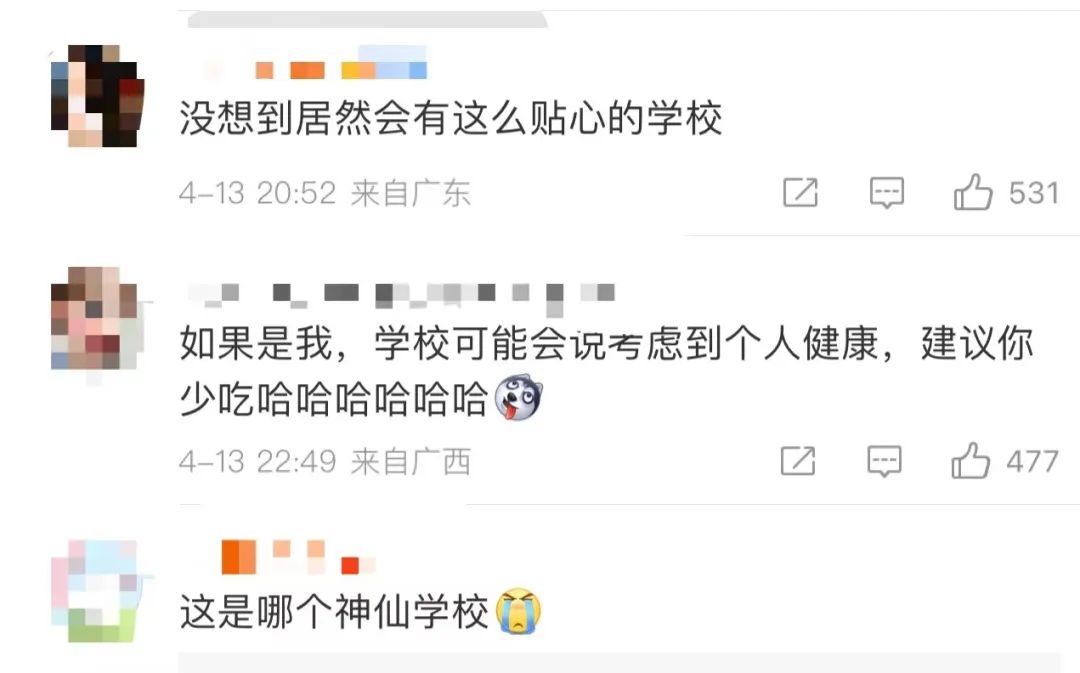The width and height of the screenshot is (1080, 673).
Task: Tap the reply bubble icon on the 来自广西 comment
Action: point(884,462)
